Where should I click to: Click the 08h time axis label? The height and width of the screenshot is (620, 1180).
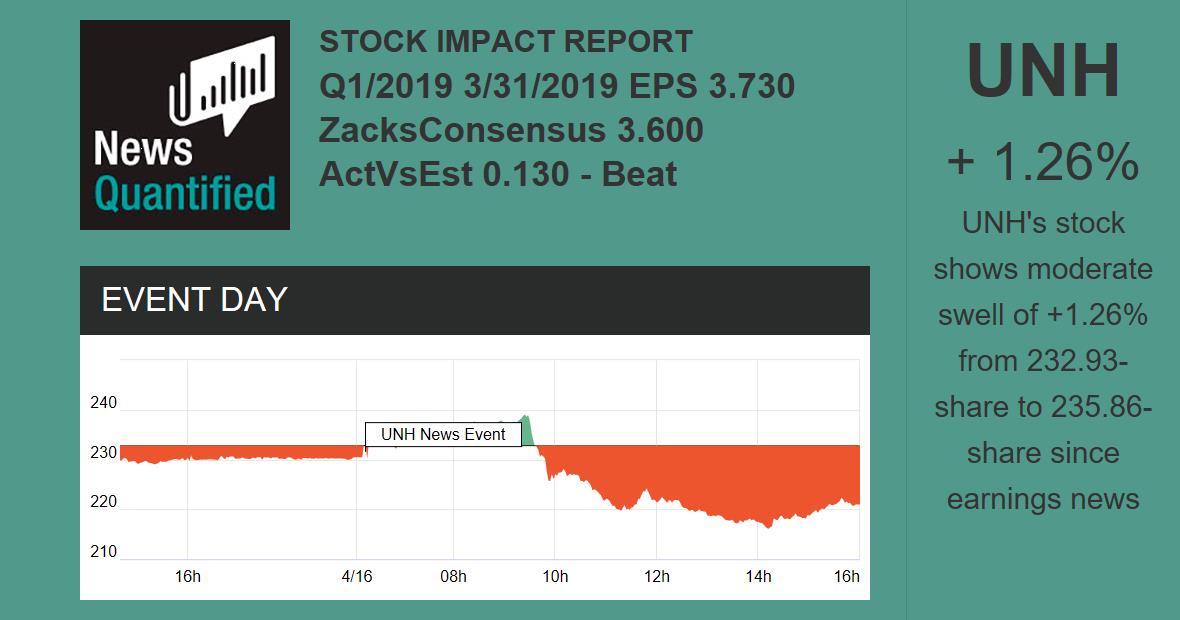[x=453, y=576]
